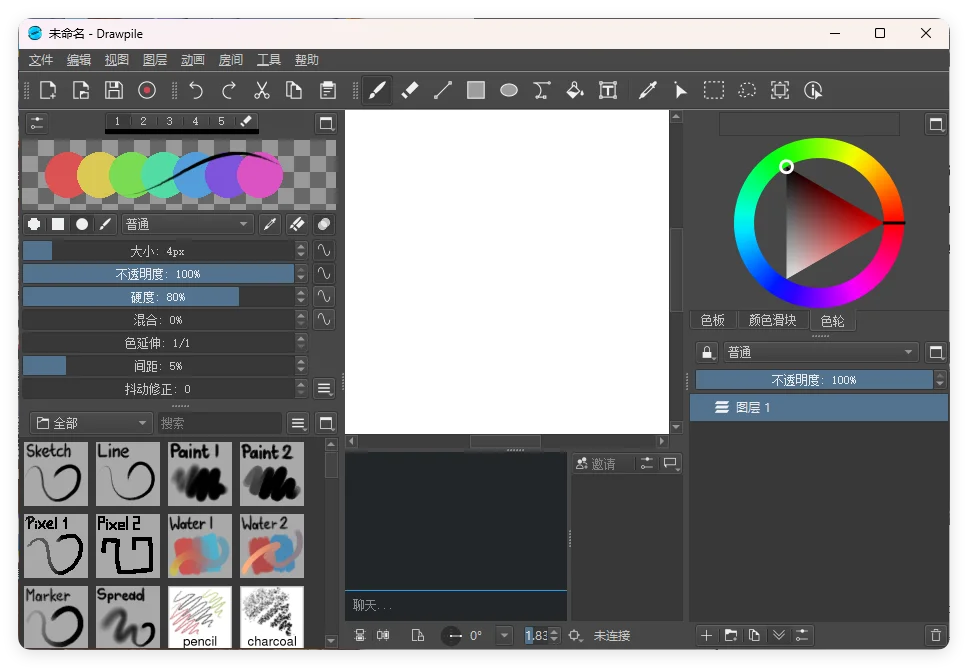Viewport: 968px width, 668px height.
Task: Select the charcoal brush preset
Action: [271, 616]
